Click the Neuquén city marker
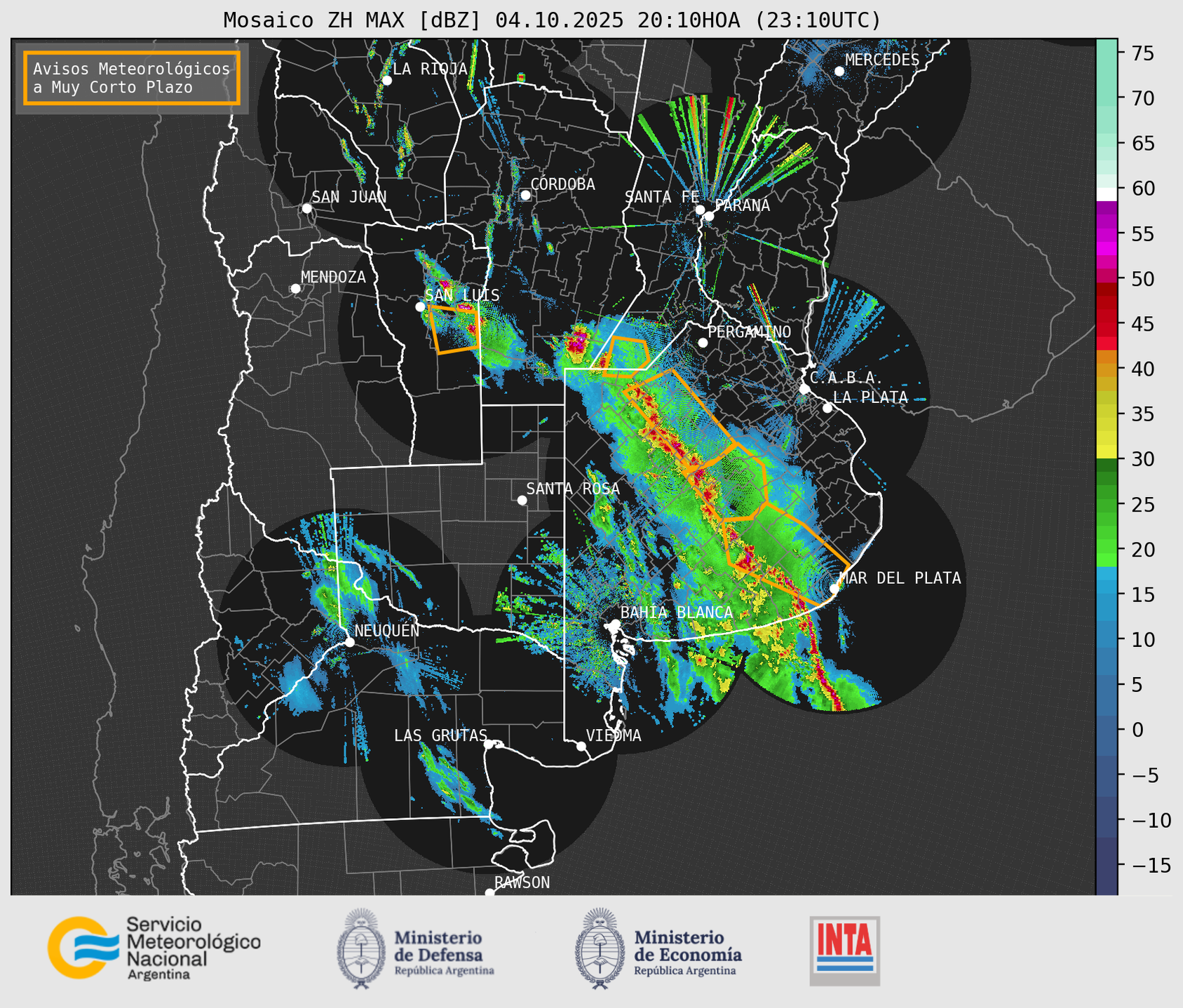 click(350, 642)
